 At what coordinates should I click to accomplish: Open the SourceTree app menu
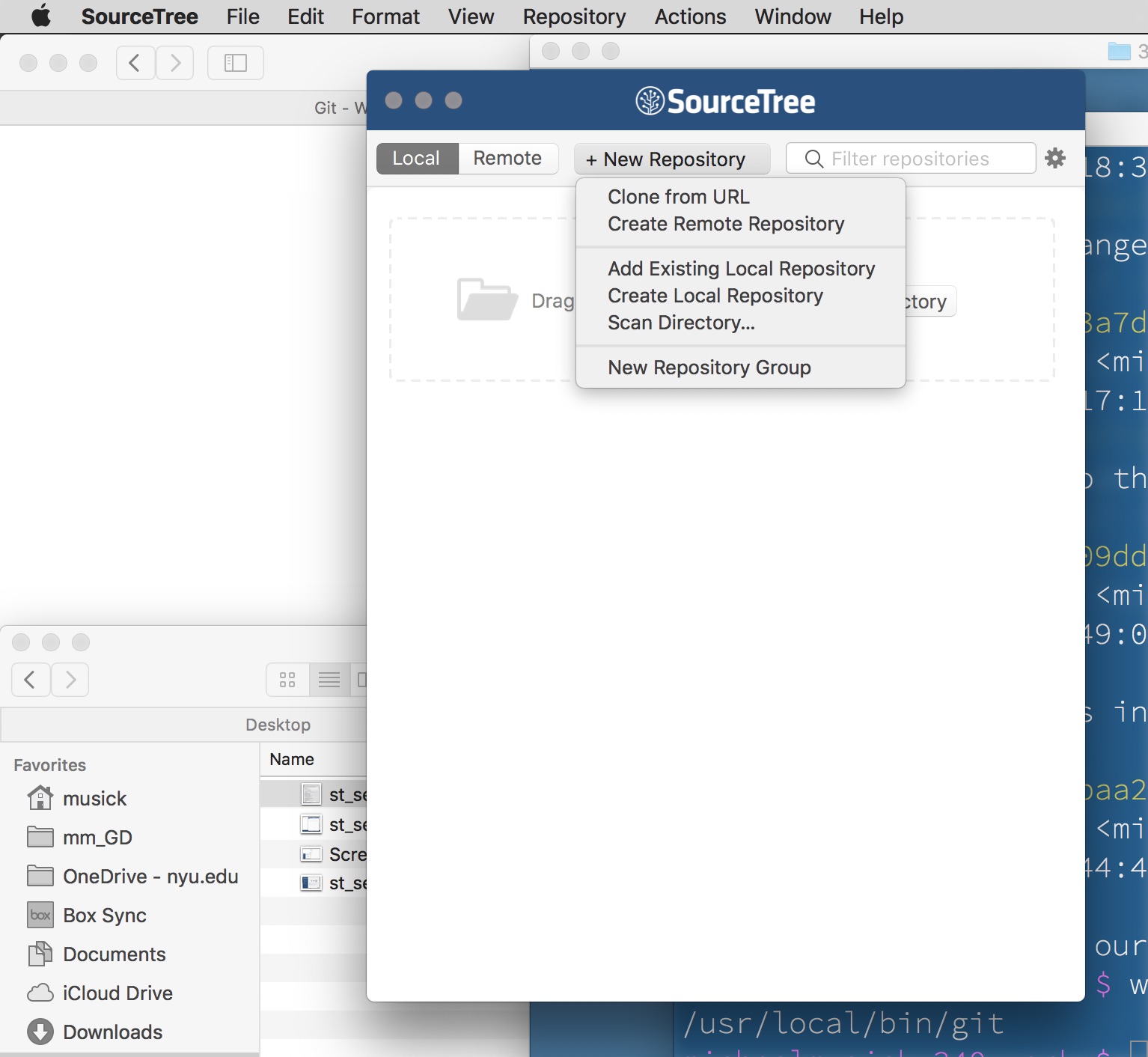(x=139, y=16)
